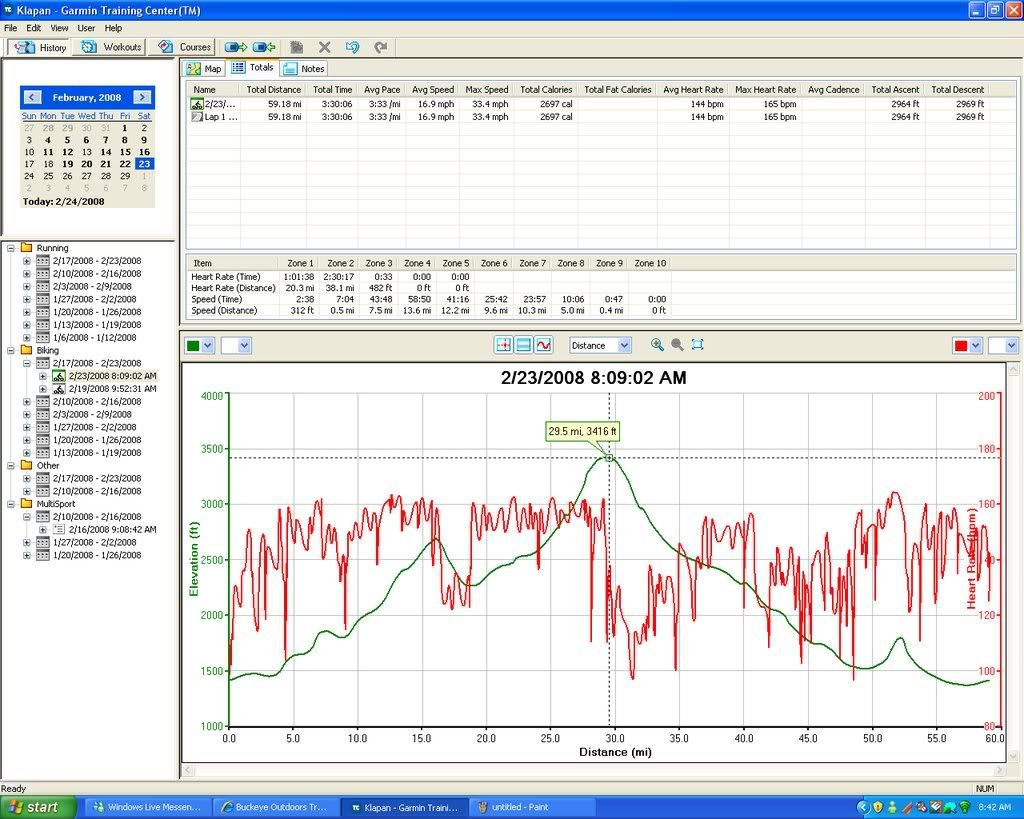Image resolution: width=1024 pixels, height=819 pixels.
Task: Click the History toolbar button
Action: click(x=39, y=47)
